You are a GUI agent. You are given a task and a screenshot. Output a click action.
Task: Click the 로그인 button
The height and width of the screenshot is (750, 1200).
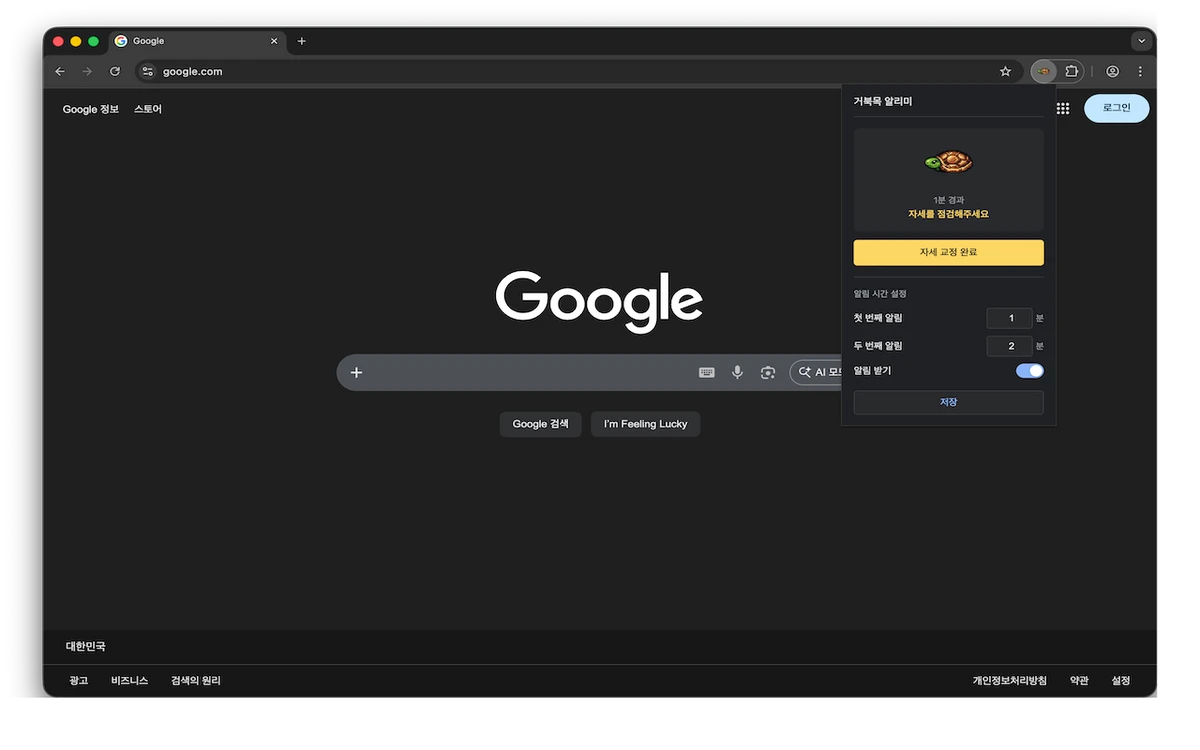tap(1117, 108)
